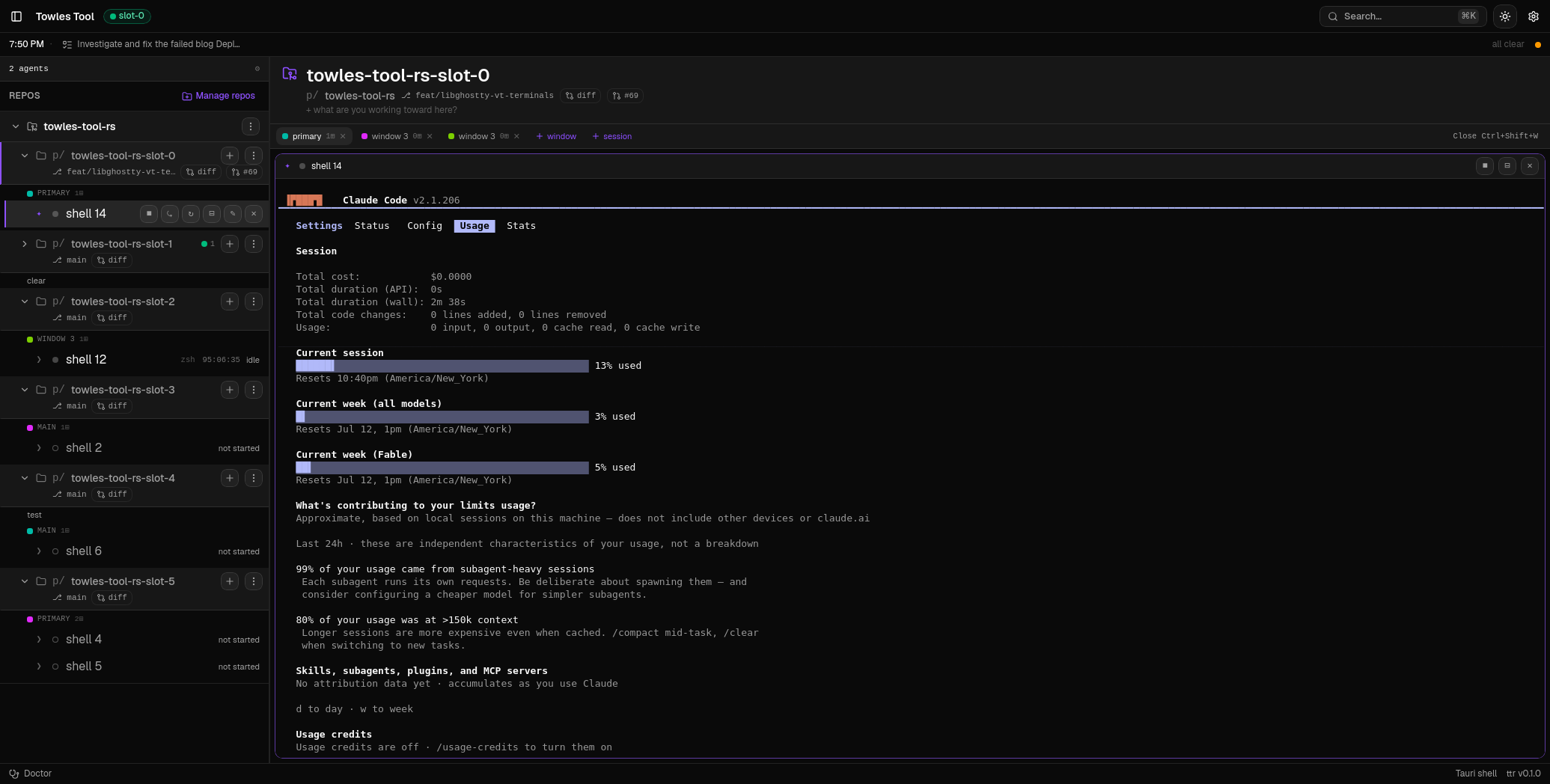Screen dimensions: 1550x784
Task: Click split icon in shell 14 pane header
Action: [1507, 166]
